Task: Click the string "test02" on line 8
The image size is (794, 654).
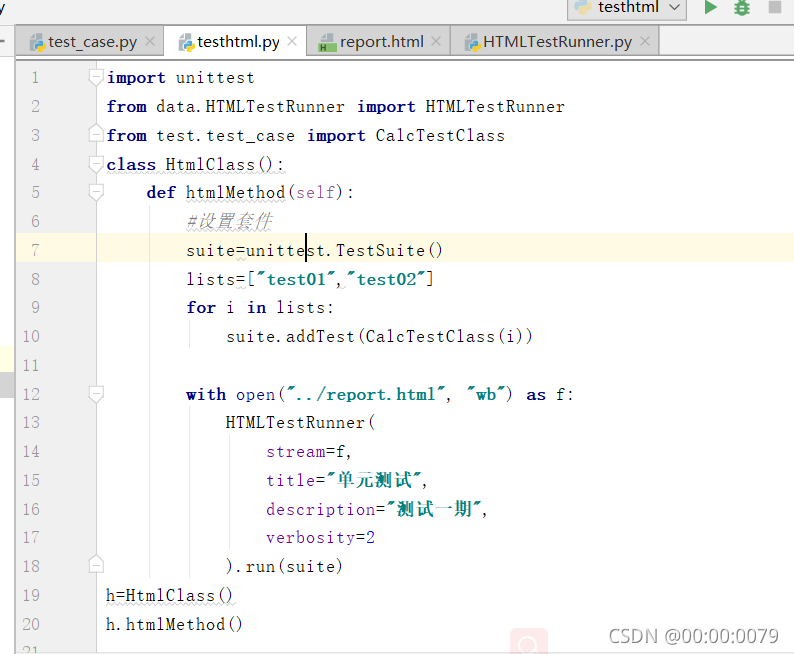Action: [x=387, y=279]
